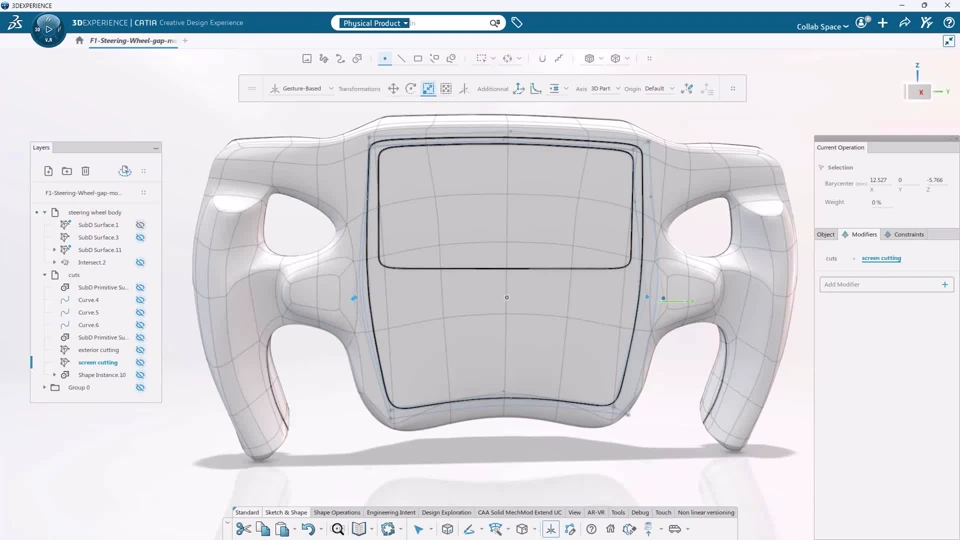Image resolution: width=960 pixels, height=540 pixels.
Task: Click the trash delete icon in Layers panel
Action: tap(86, 171)
